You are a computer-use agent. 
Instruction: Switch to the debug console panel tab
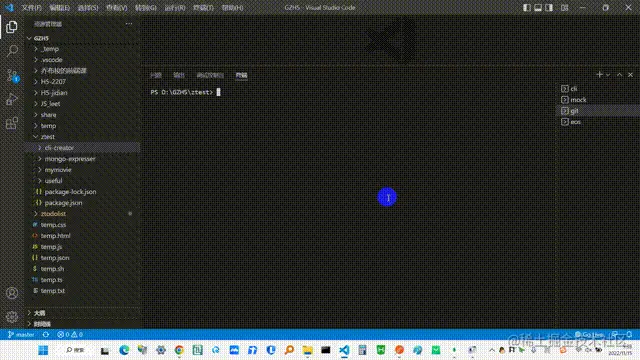coord(210,75)
